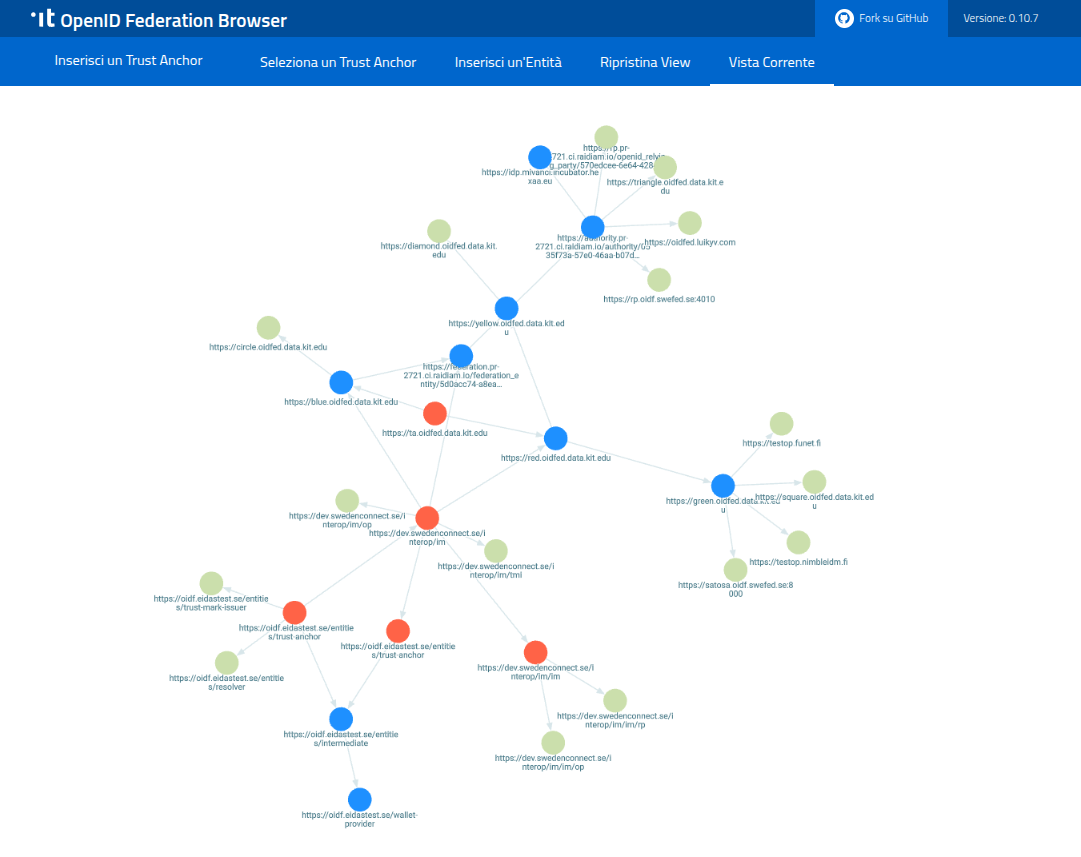
Task: Select the circle.oidfed.data.kit.edu leaf node
Action: [268, 327]
